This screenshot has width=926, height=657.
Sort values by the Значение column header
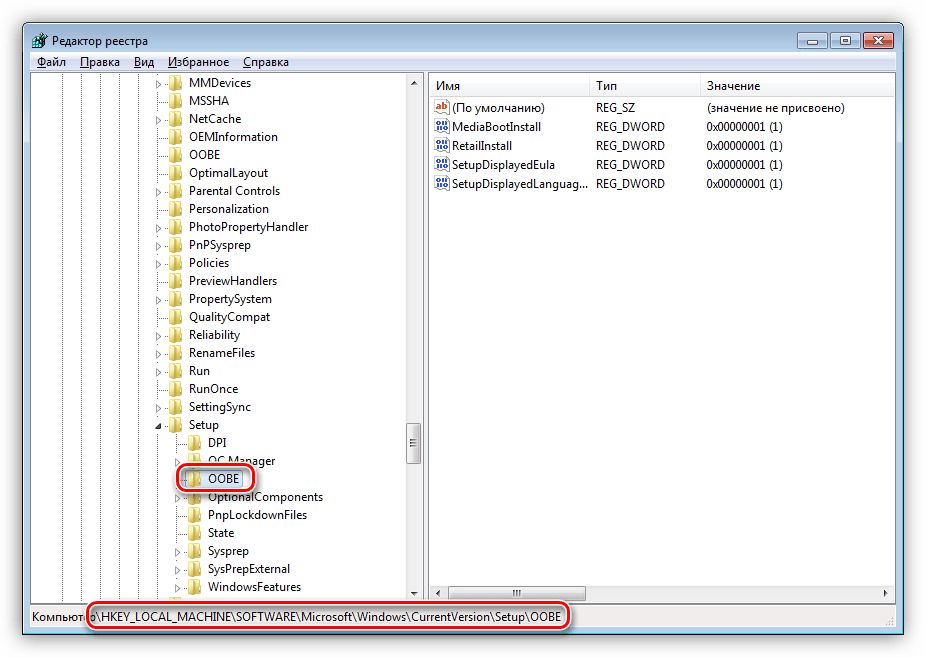[x=797, y=86]
